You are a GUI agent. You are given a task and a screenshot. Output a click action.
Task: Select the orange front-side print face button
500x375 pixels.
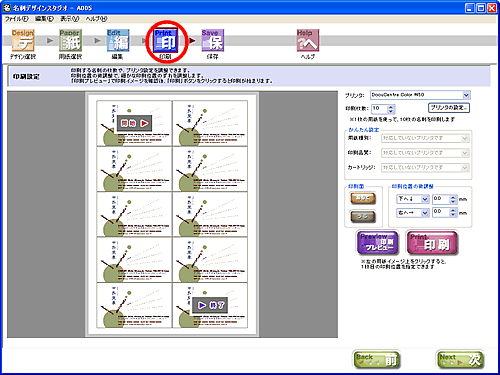pos(363,198)
